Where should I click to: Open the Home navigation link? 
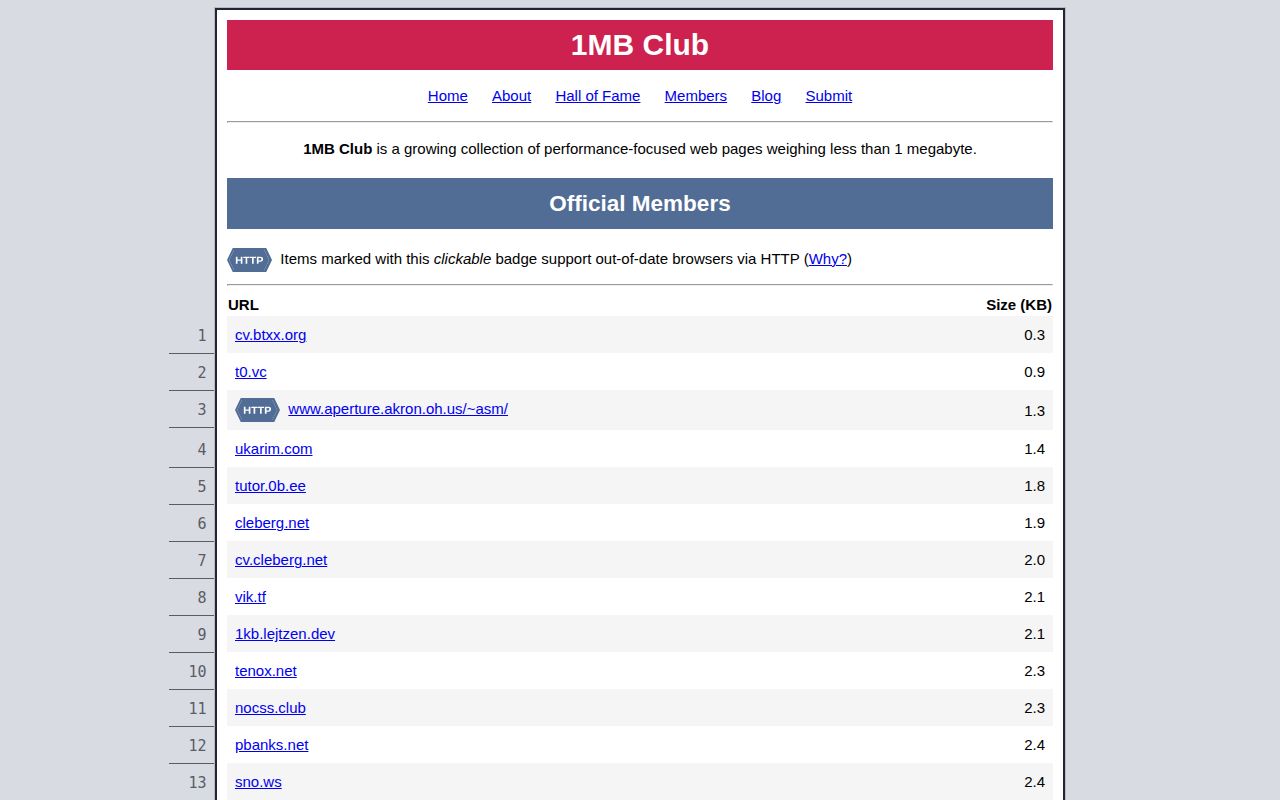[x=447, y=96]
